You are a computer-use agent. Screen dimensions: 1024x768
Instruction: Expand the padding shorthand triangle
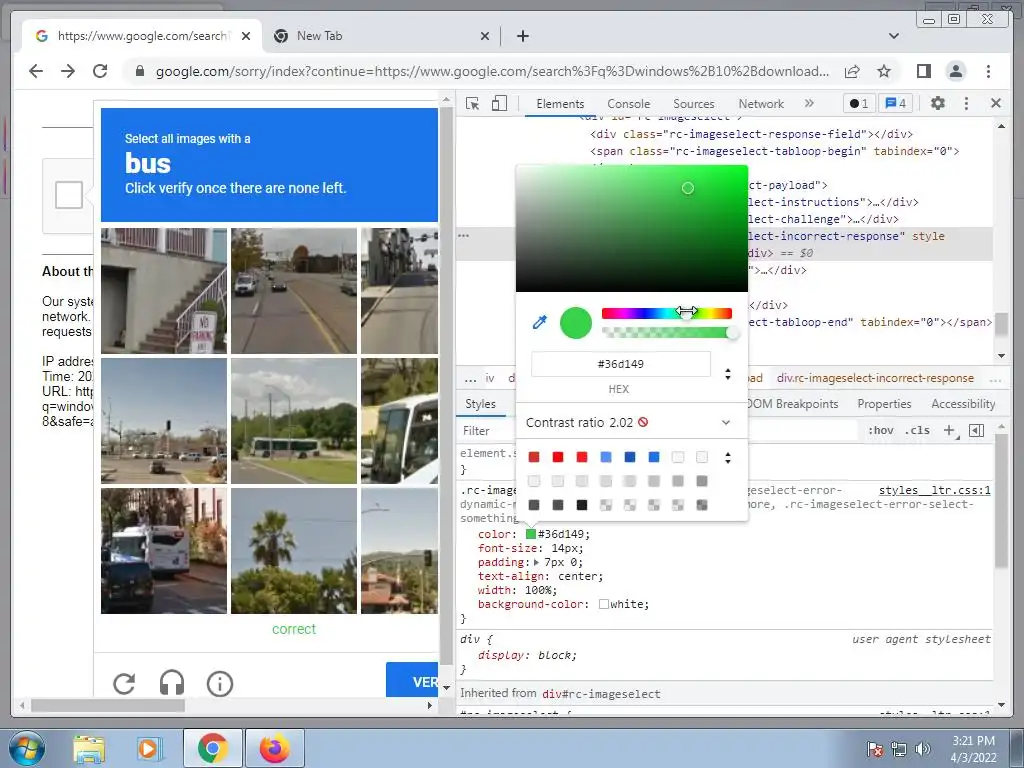click(x=537, y=562)
